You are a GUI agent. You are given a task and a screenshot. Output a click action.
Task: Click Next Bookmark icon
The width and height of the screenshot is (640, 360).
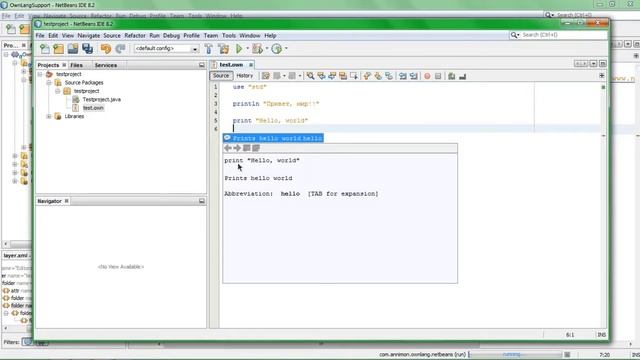pyautogui.click(x=378, y=76)
